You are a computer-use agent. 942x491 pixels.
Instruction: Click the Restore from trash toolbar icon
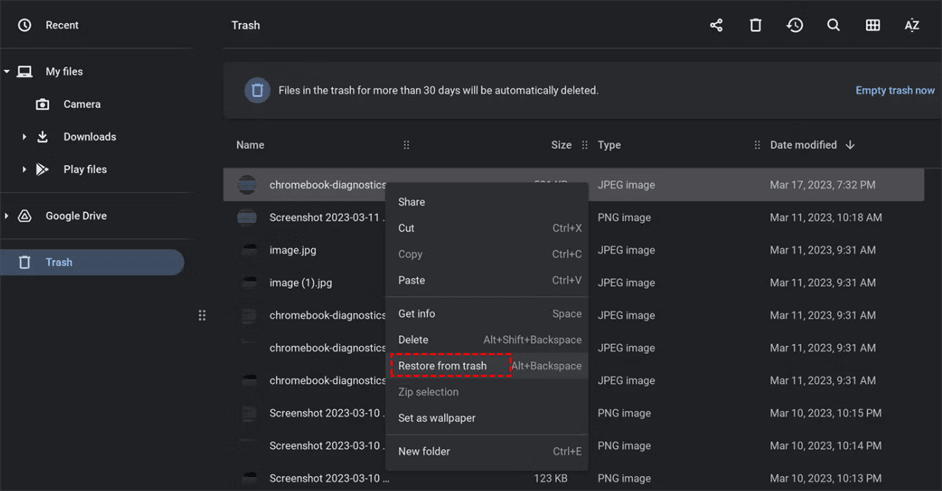point(795,25)
